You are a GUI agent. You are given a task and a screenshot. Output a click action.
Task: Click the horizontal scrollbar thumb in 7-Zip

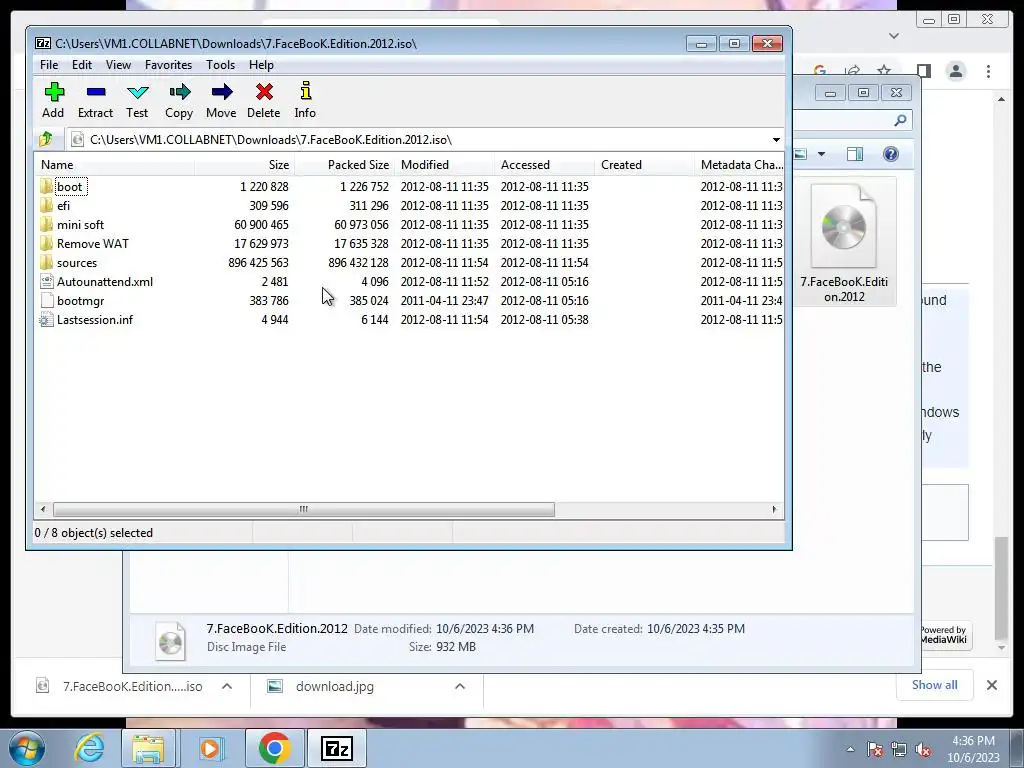304,509
